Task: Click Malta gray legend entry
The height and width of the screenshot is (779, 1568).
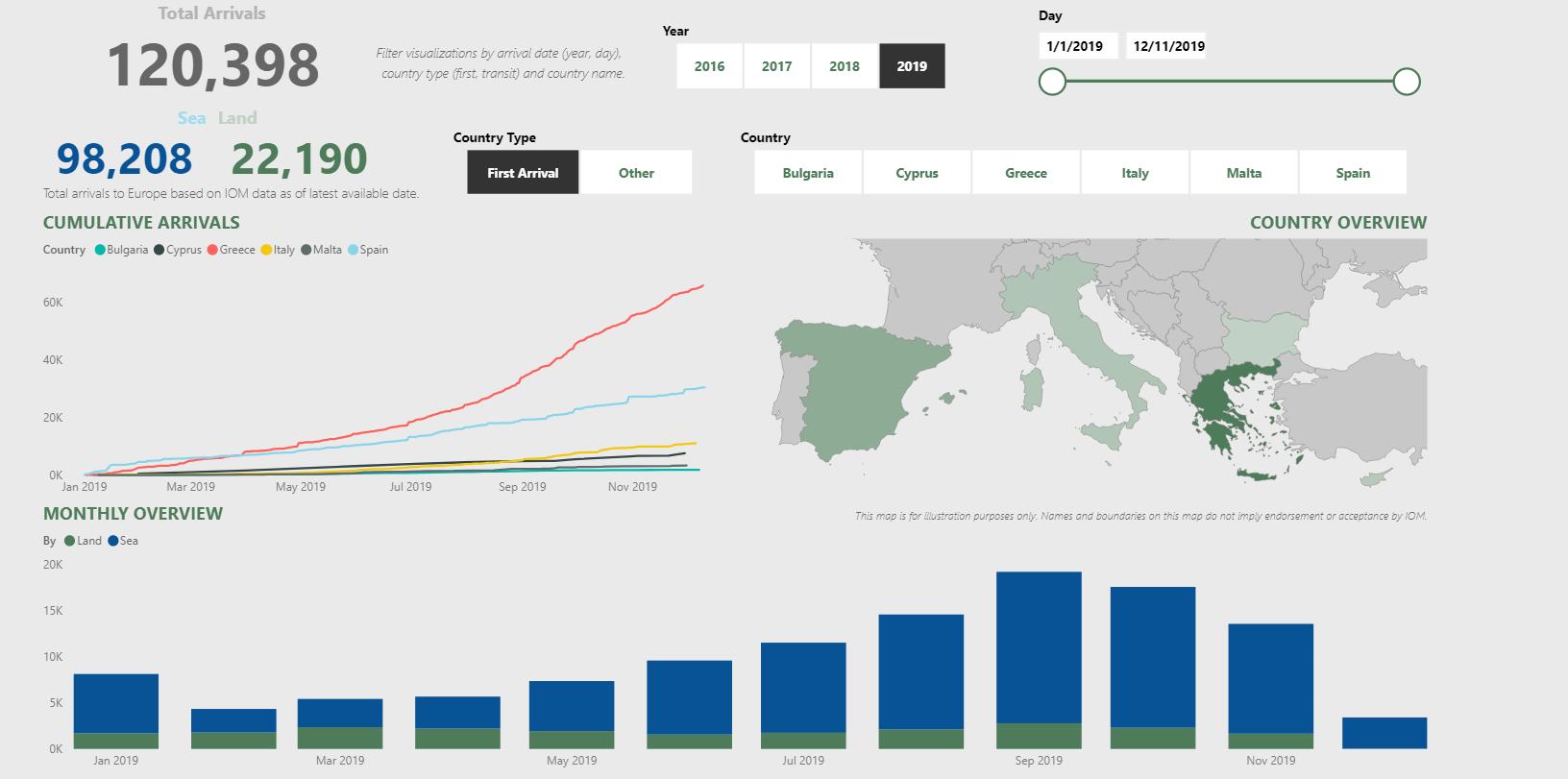Action: tap(321, 250)
